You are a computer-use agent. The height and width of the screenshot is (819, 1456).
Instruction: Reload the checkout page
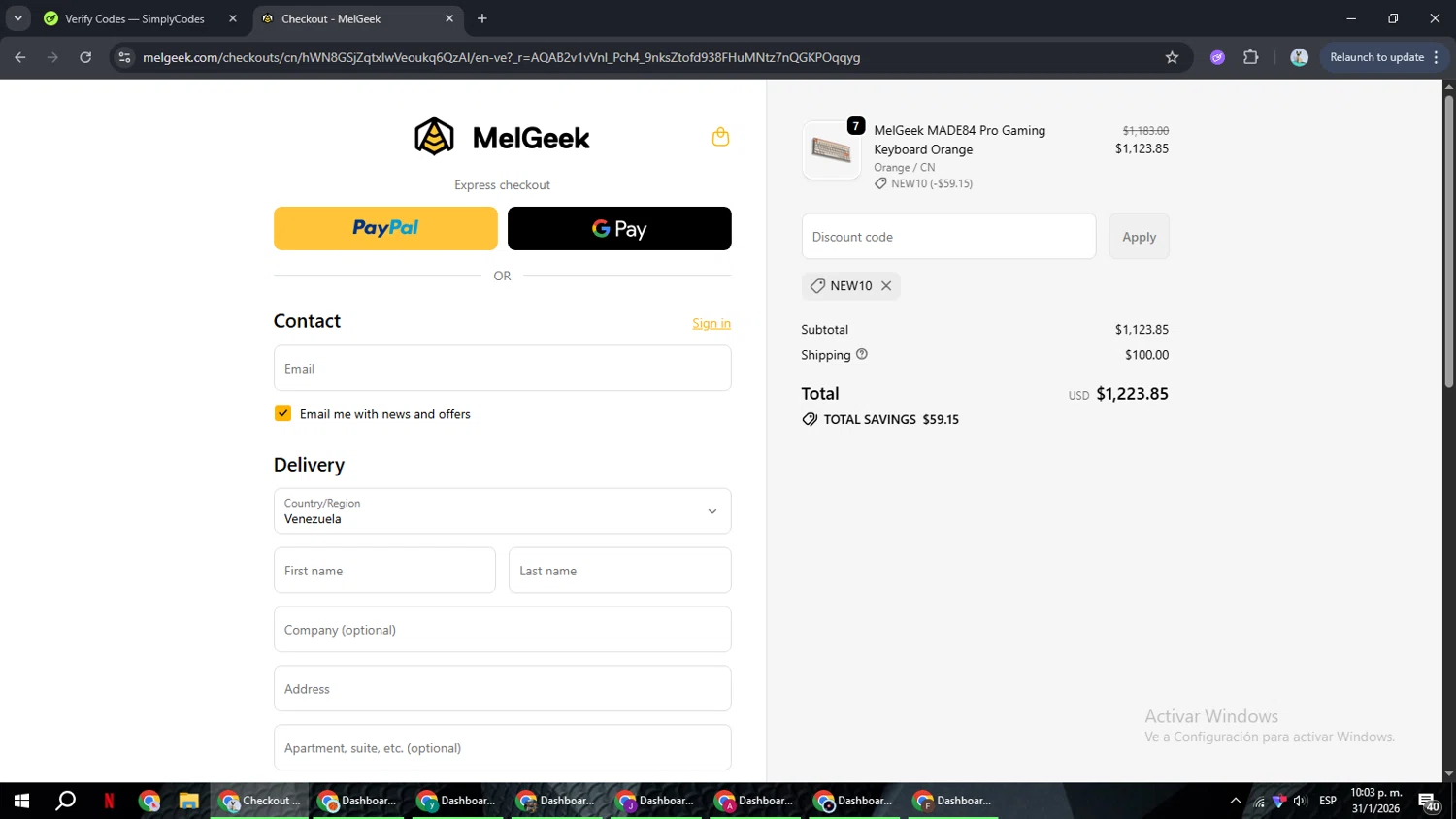coord(85,57)
